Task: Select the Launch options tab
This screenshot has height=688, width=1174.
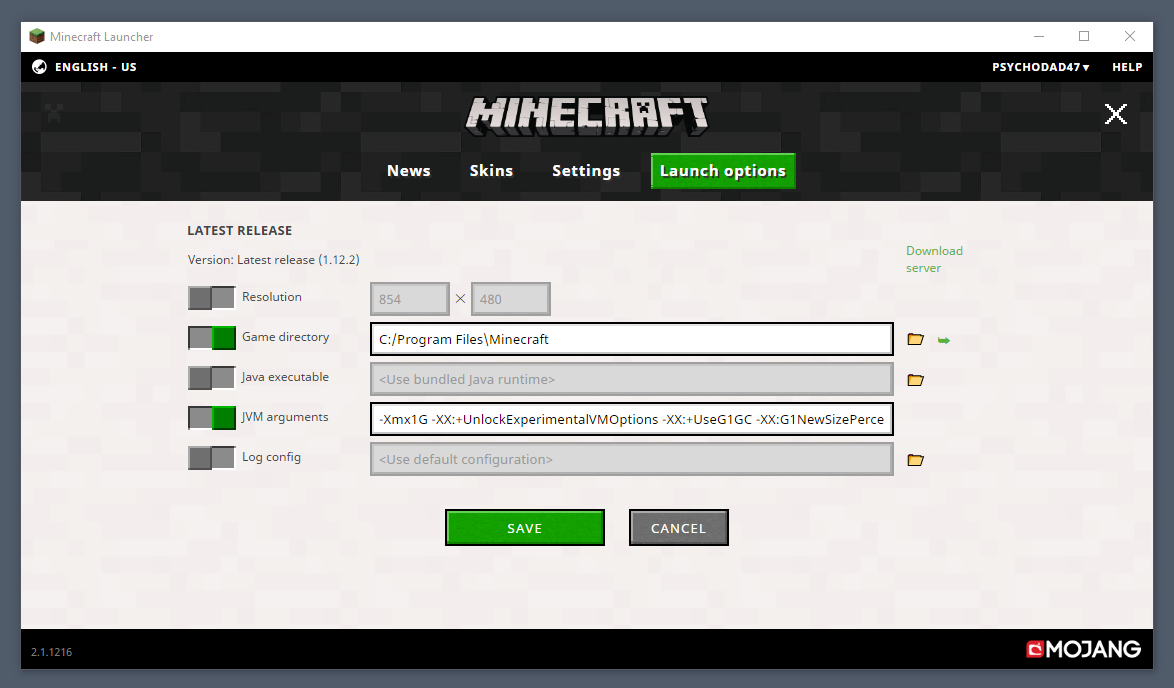Action: (723, 171)
